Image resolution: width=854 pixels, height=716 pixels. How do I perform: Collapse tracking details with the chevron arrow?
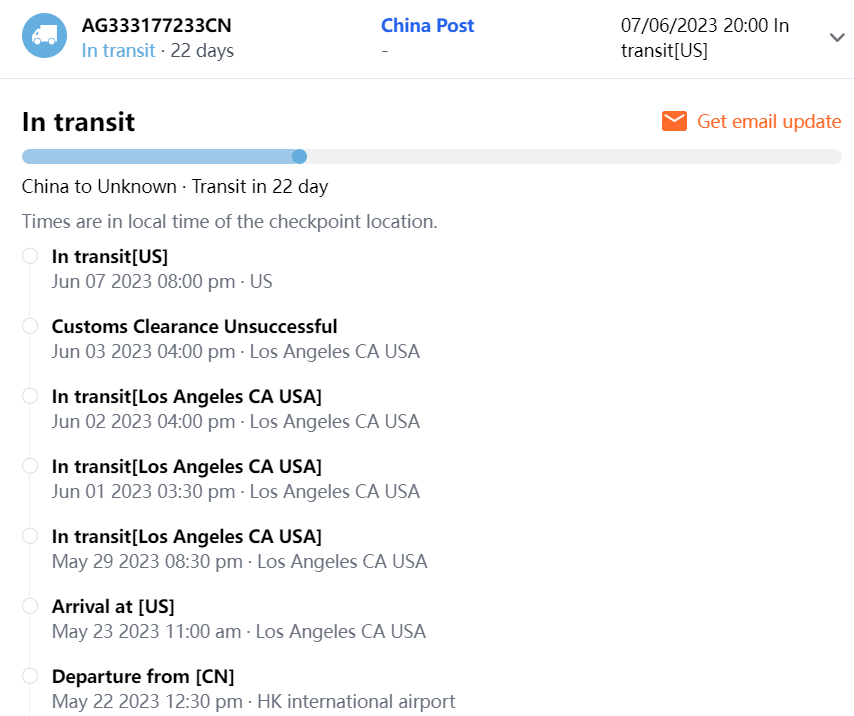click(x=837, y=37)
